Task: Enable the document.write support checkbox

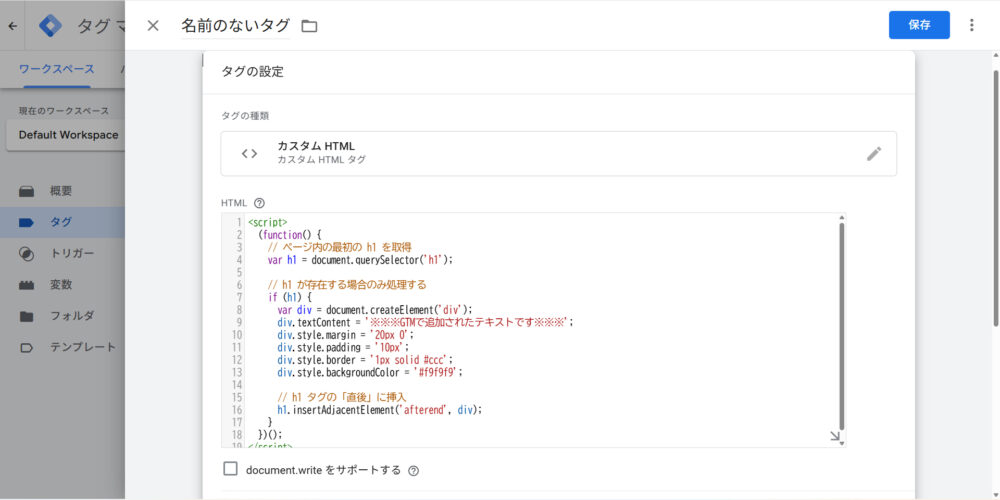Action: click(x=230, y=469)
